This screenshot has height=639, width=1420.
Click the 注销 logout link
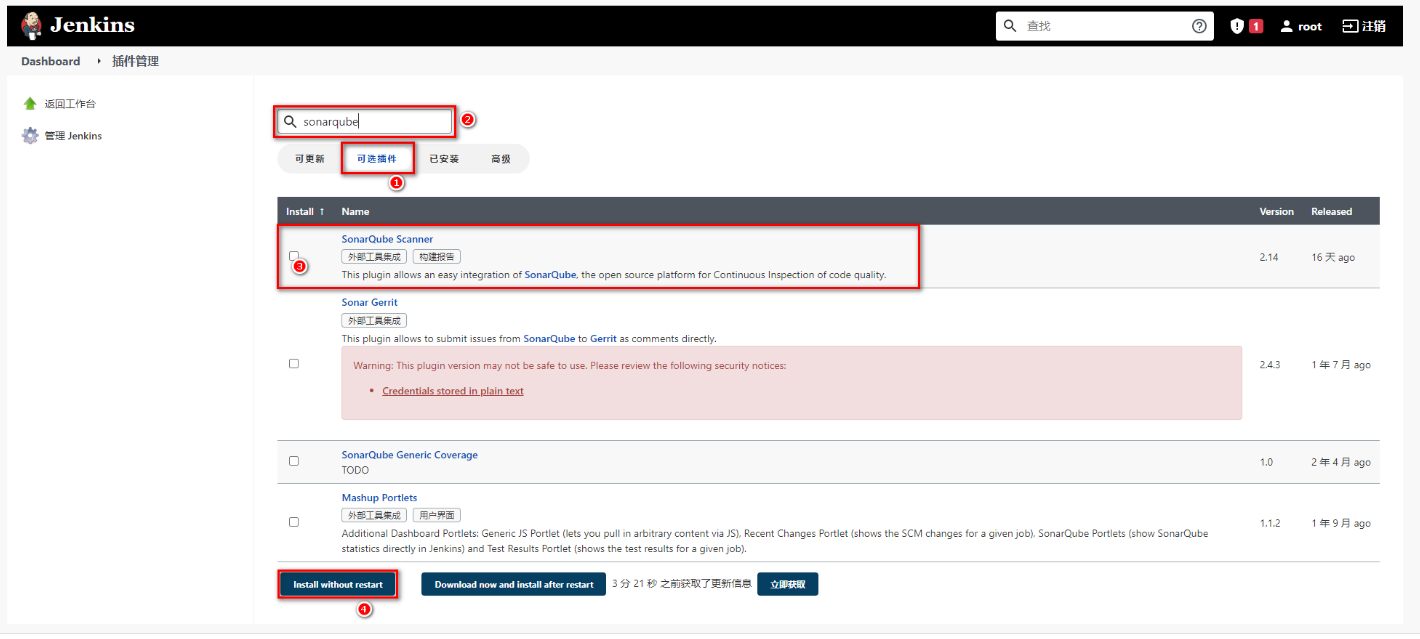click(1375, 26)
